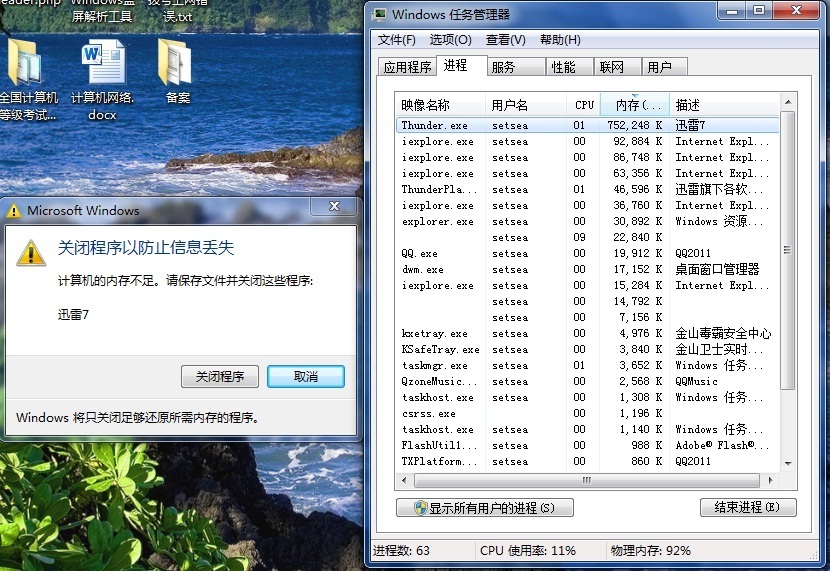This screenshot has height=571, width=830.
Task: Select the taskmgr.exe process row
Action: click(587, 365)
